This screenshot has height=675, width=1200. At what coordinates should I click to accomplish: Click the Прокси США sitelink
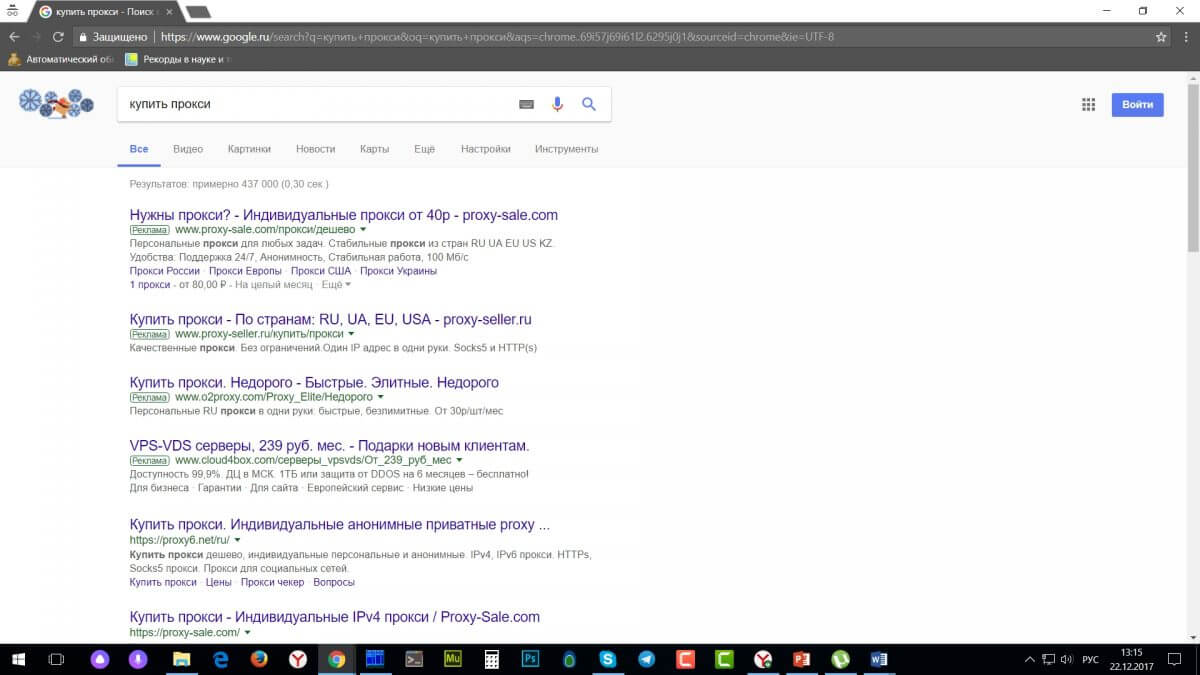pos(321,271)
